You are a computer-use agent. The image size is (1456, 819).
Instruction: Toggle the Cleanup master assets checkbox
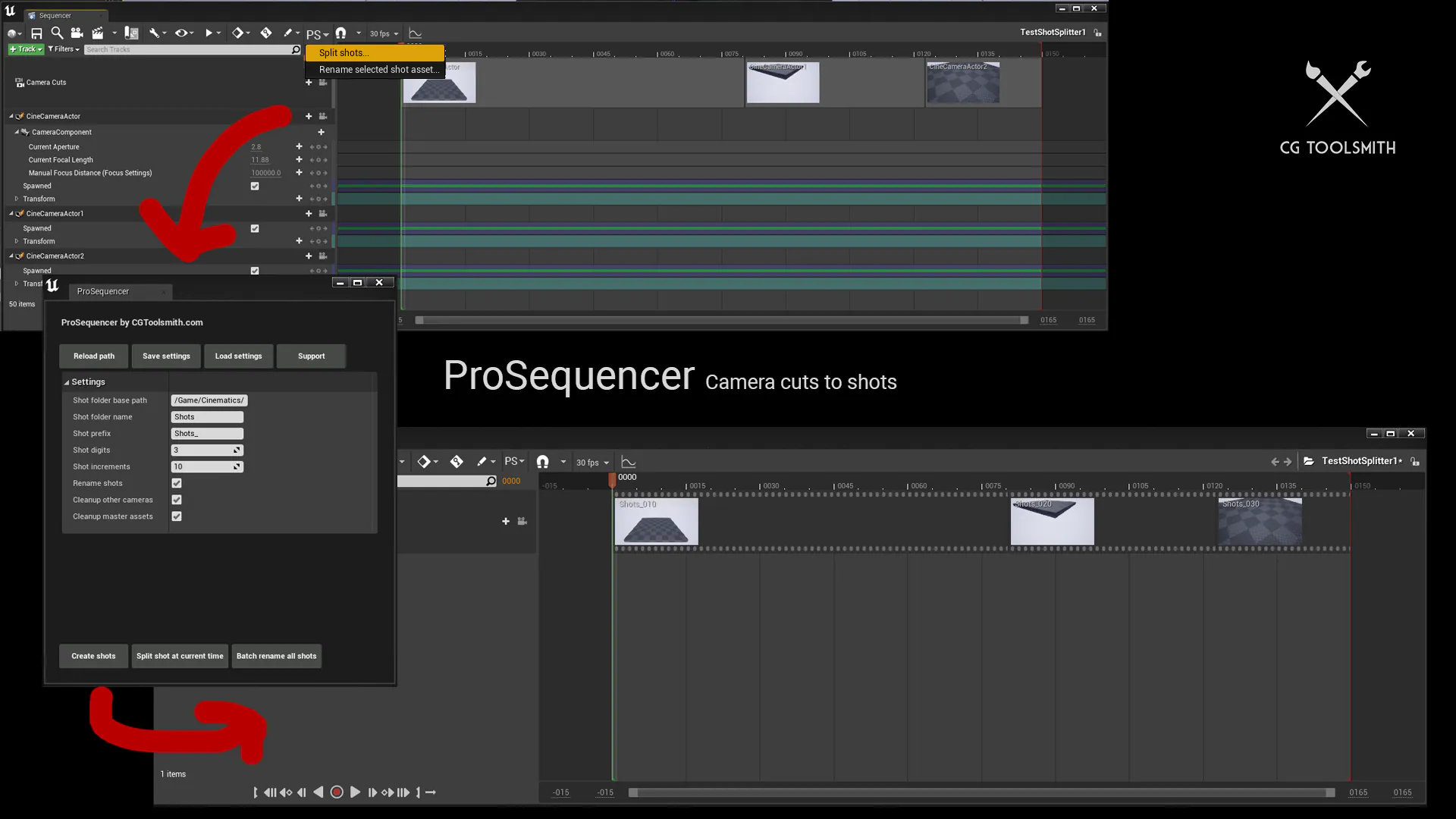[x=177, y=516]
